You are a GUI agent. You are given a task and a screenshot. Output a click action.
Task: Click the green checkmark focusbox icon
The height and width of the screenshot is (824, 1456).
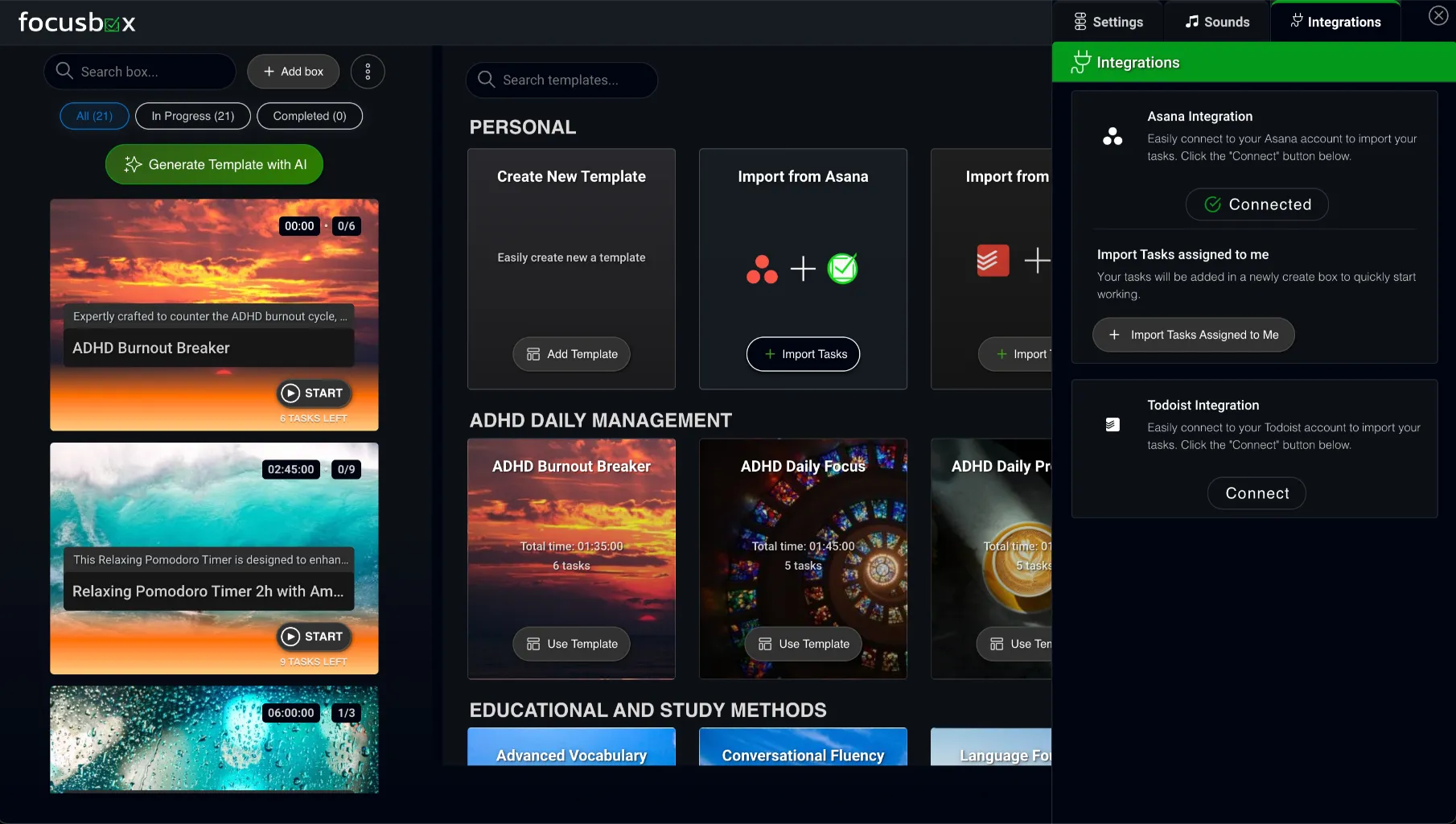pyautogui.click(x=842, y=269)
